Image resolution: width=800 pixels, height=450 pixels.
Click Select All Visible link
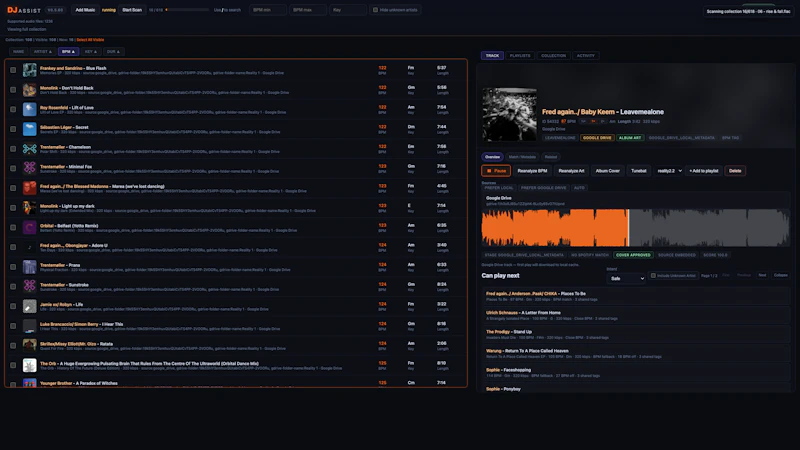tap(90, 40)
